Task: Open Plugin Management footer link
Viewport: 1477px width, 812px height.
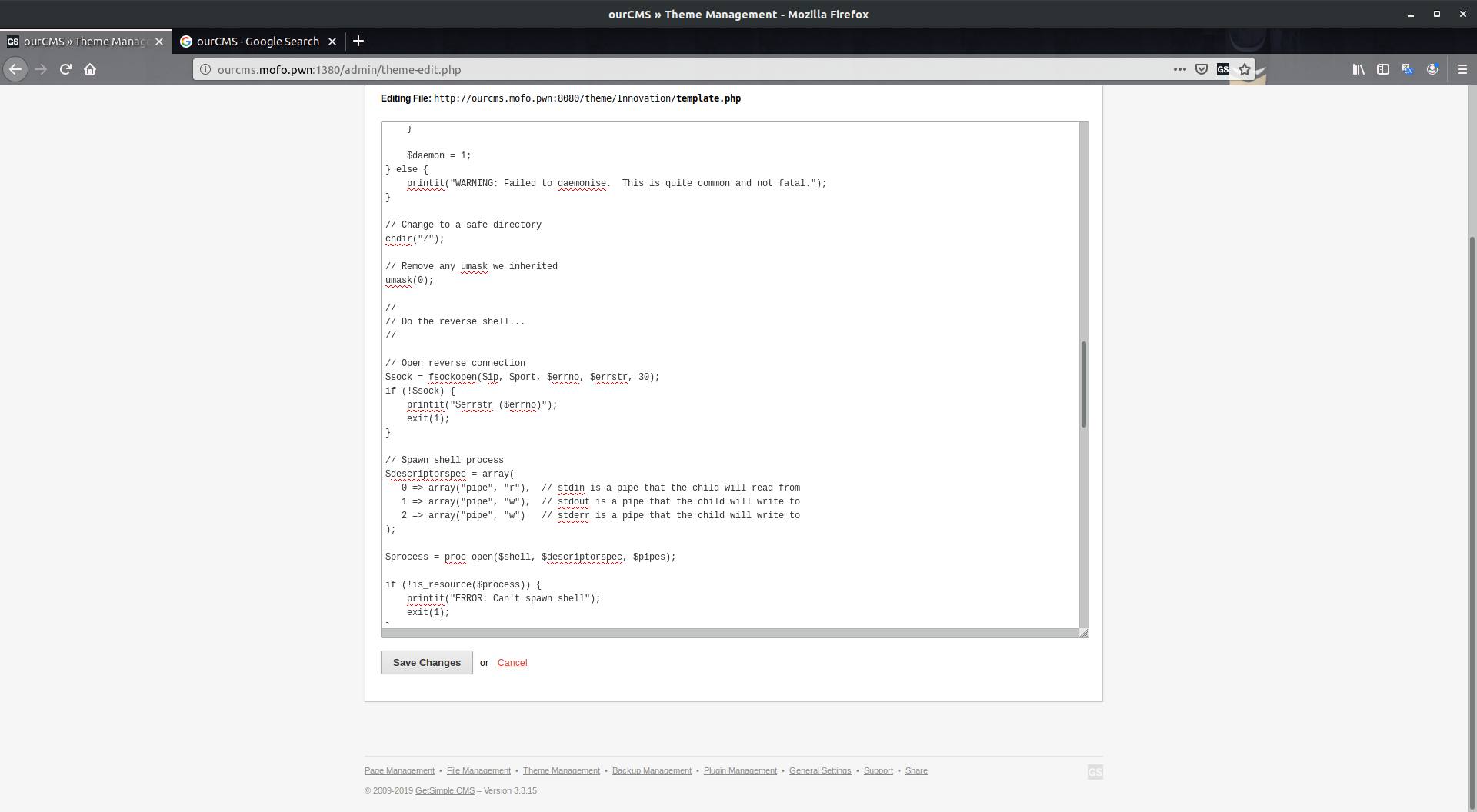Action: coord(740,770)
